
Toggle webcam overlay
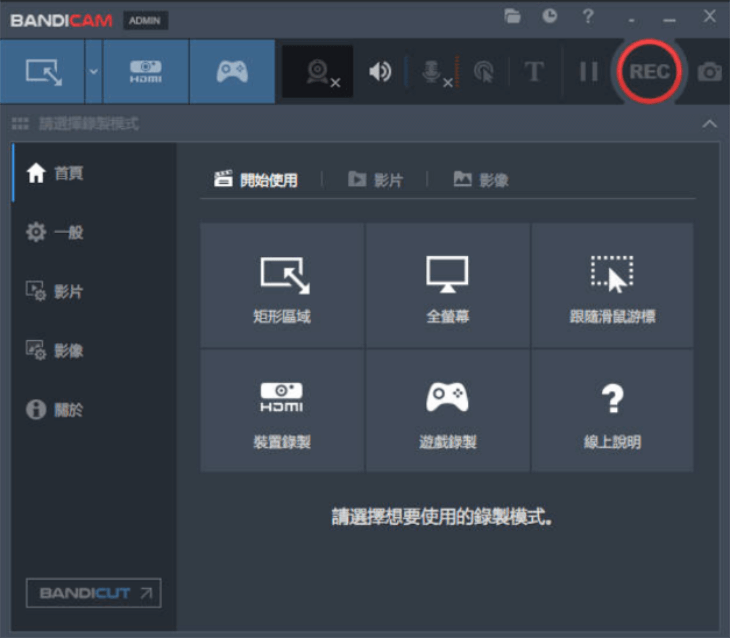[x=318, y=72]
